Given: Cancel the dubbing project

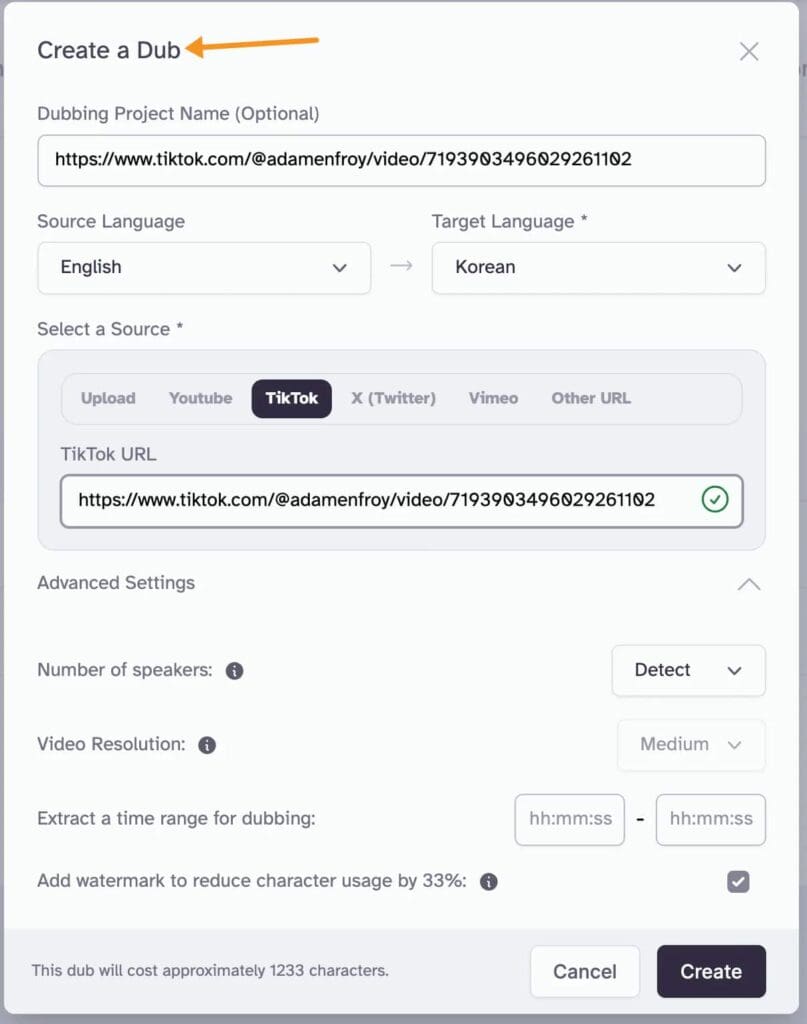Looking at the screenshot, I should click(x=585, y=971).
